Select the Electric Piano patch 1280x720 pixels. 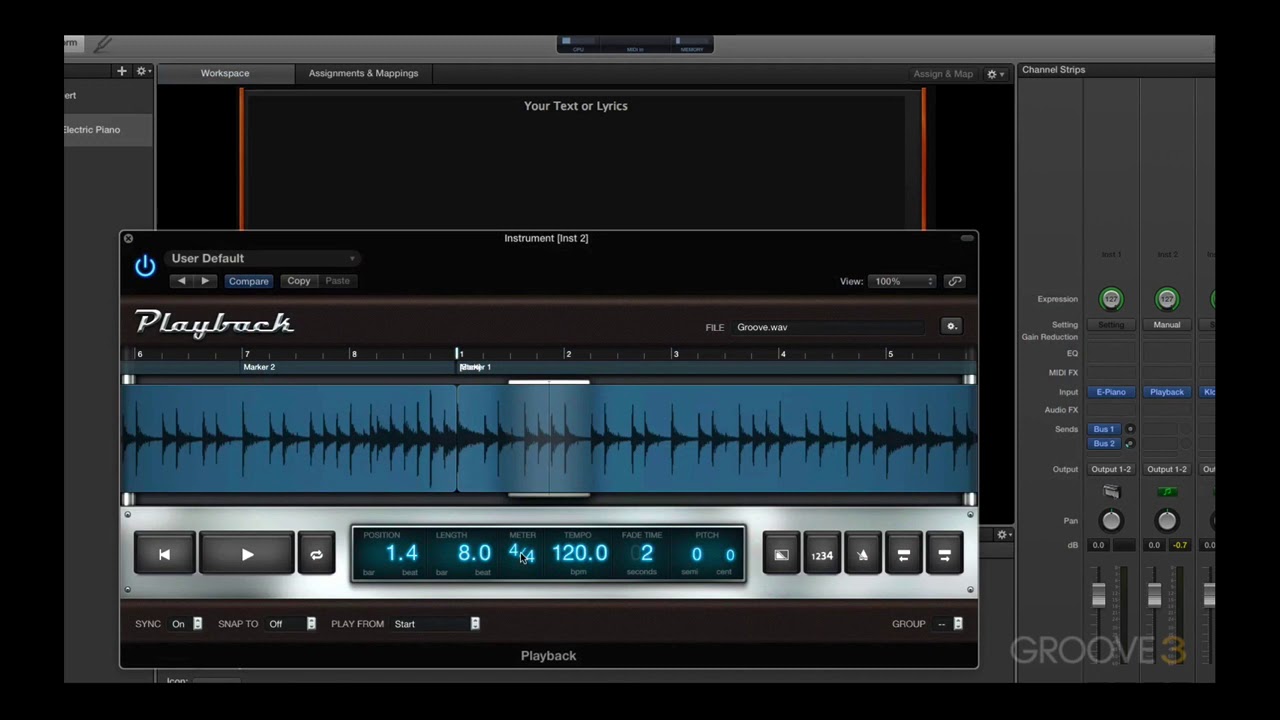[x=108, y=130]
